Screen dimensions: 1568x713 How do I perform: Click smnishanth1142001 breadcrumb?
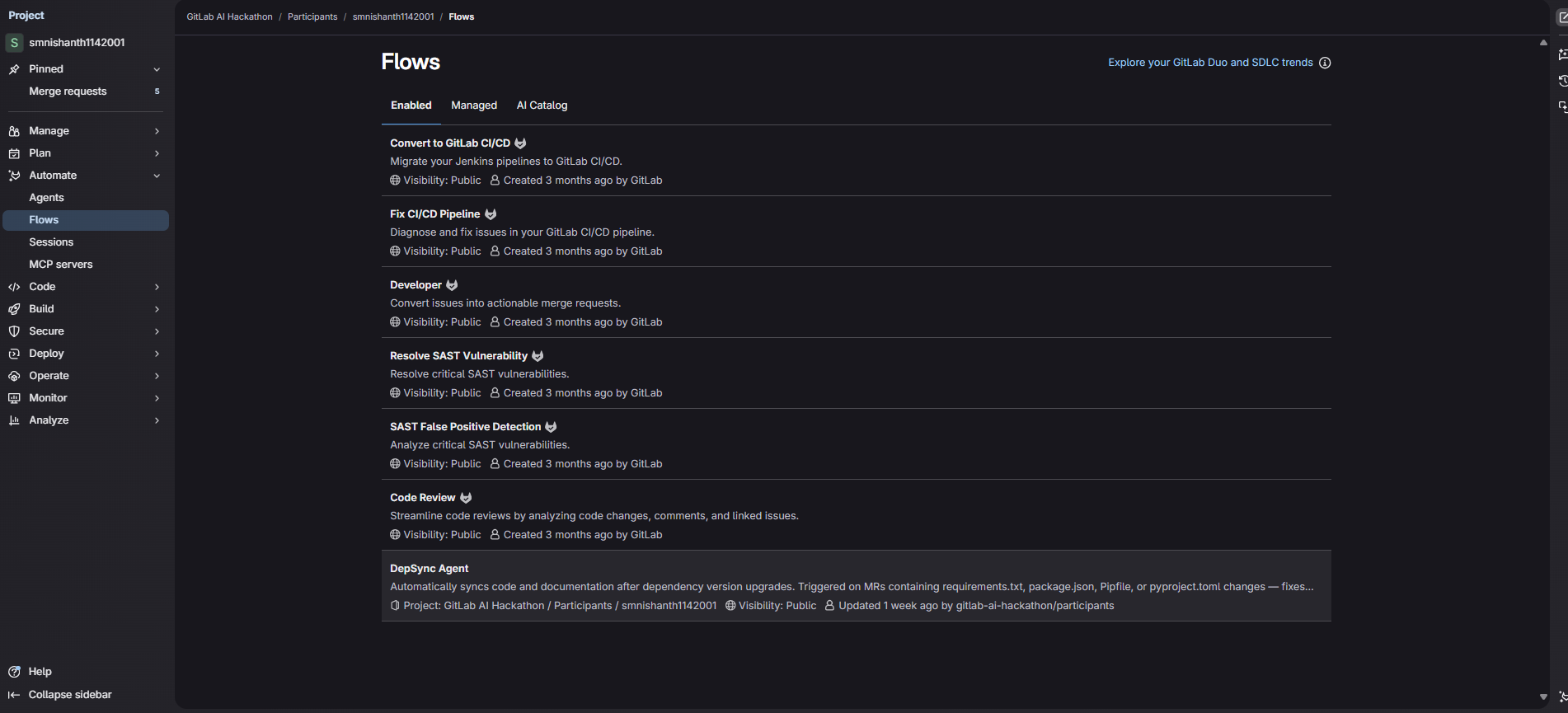click(x=393, y=16)
